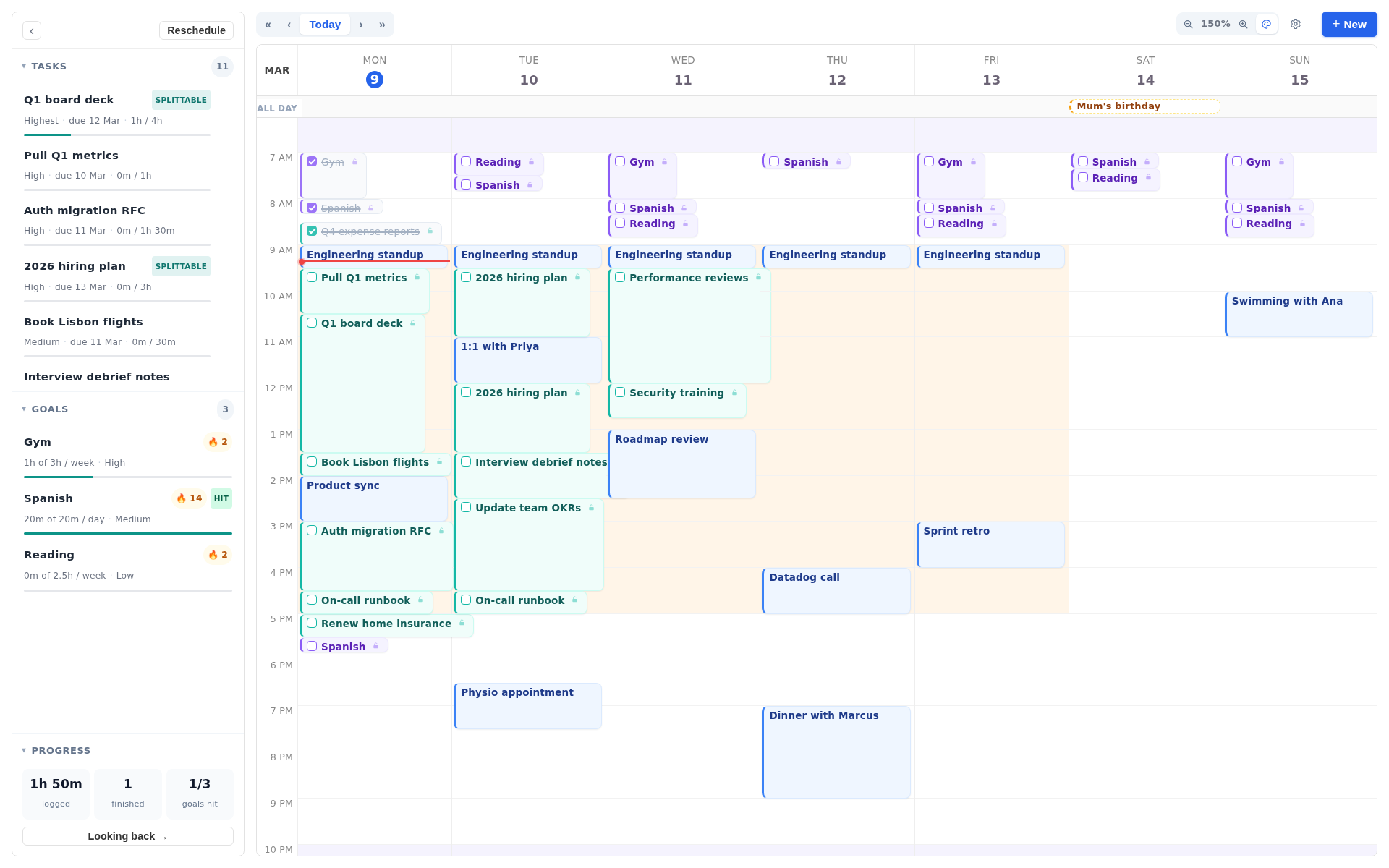Click Spanish goal progress bar
Screen dimensions: 1389x868
[x=128, y=533]
